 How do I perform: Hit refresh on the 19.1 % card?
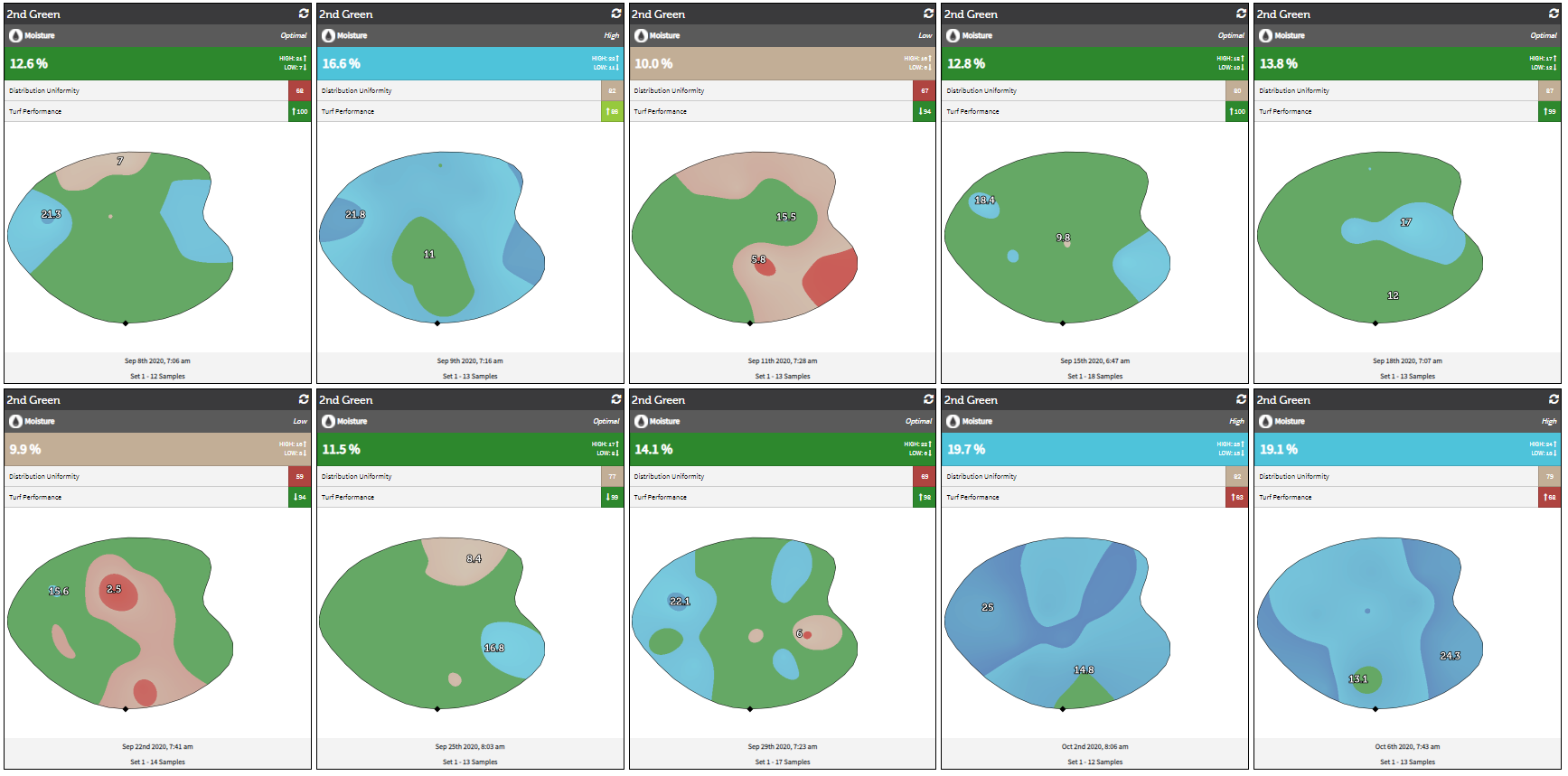click(x=1554, y=399)
